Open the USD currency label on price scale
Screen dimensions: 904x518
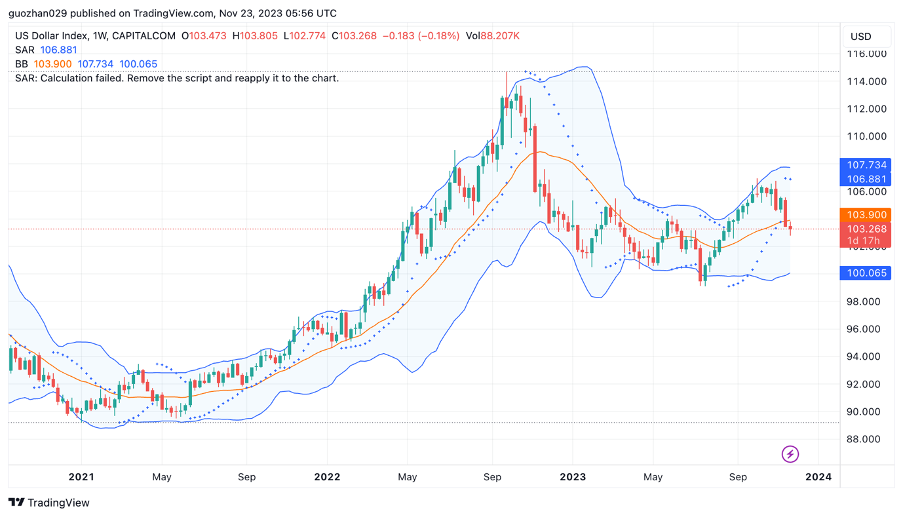pyautogui.click(x=860, y=36)
